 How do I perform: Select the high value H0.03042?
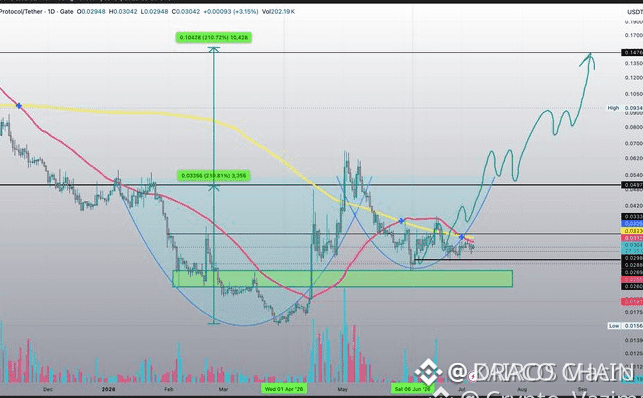(123, 11)
